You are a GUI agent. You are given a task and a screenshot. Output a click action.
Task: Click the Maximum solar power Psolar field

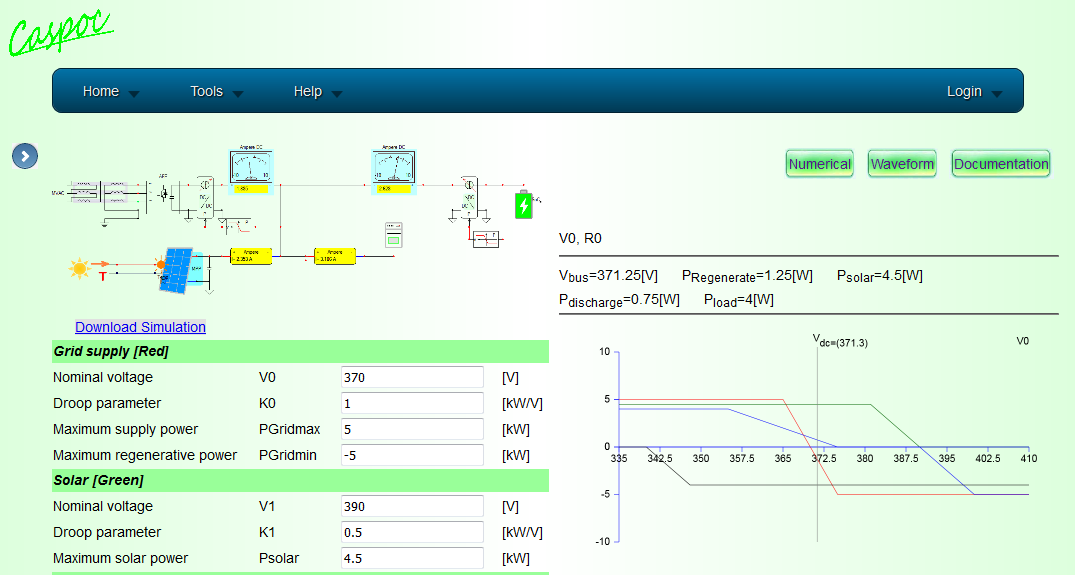[x=412, y=558]
